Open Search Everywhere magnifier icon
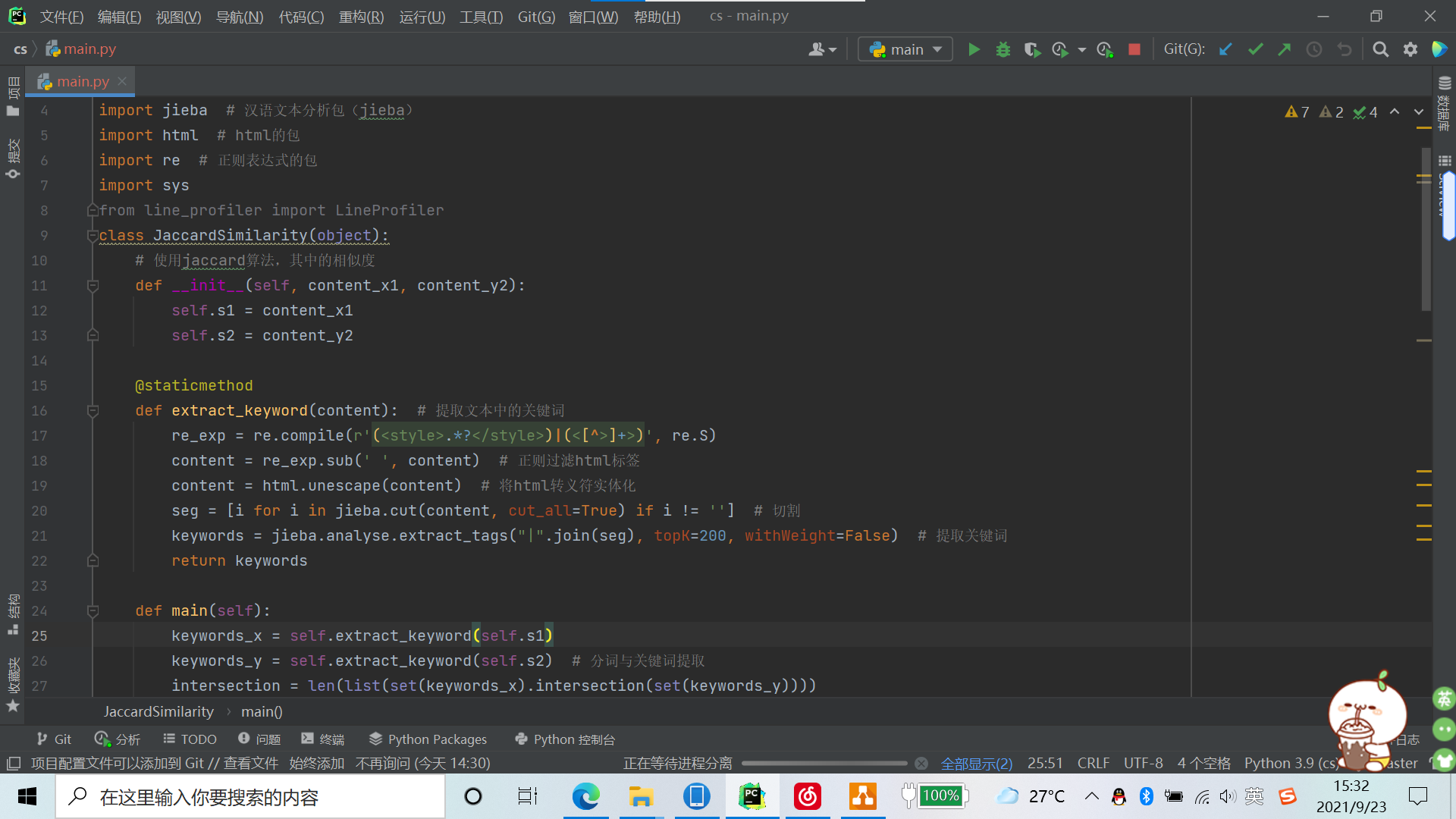 1381,49
